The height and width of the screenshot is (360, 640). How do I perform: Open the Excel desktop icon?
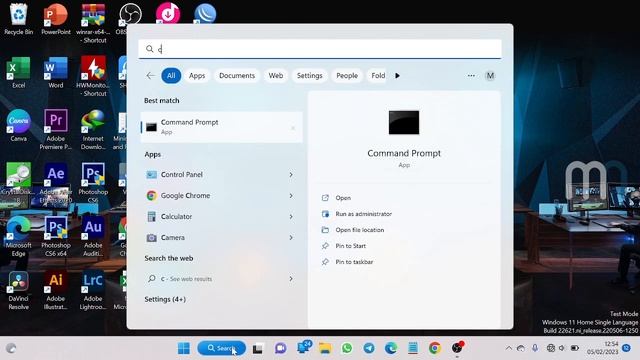[18, 73]
